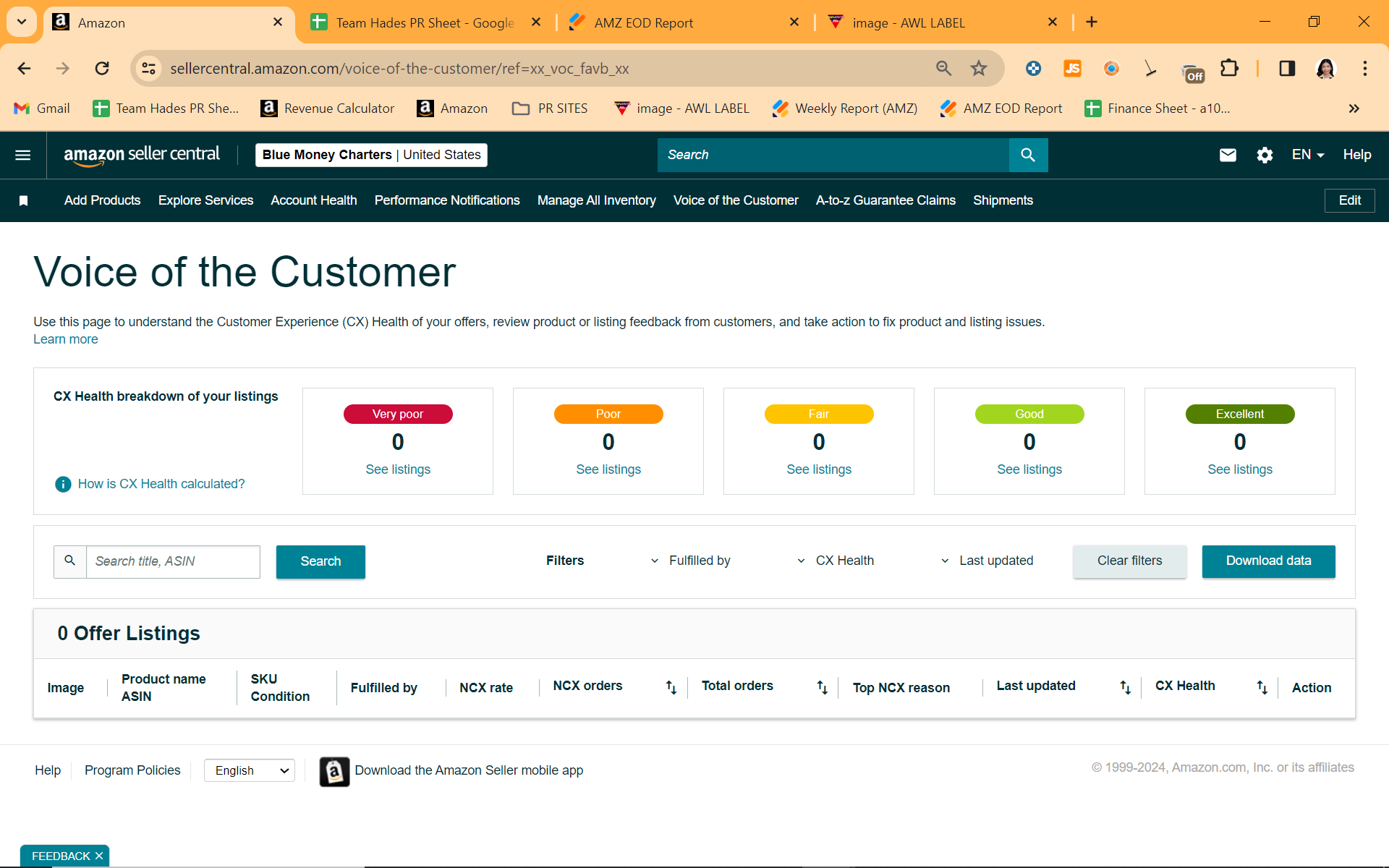
Task: Click the Amazon Seller mobile app icon
Action: point(334,772)
